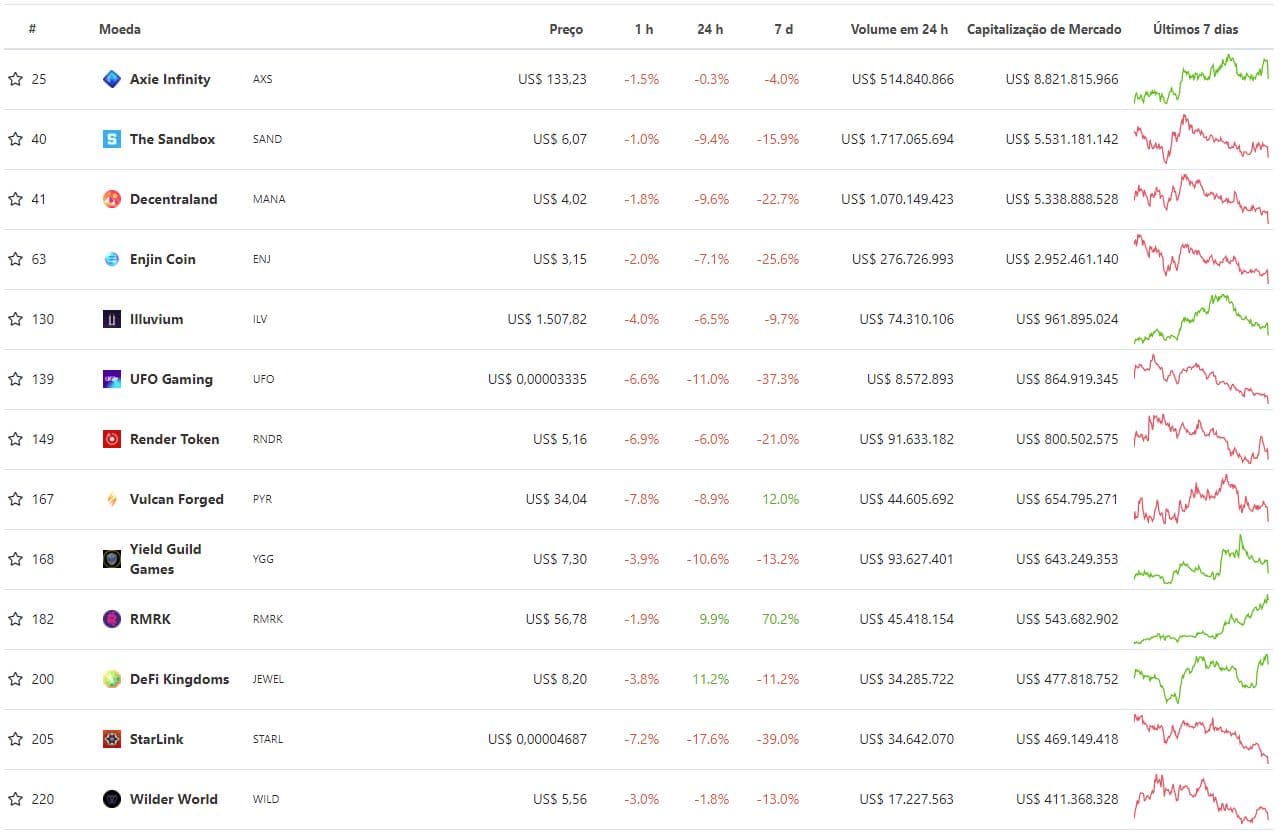
Task: Click The Sandbox volume US$ 1.717.065.694
Action: pyautogui.click(x=897, y=139)
